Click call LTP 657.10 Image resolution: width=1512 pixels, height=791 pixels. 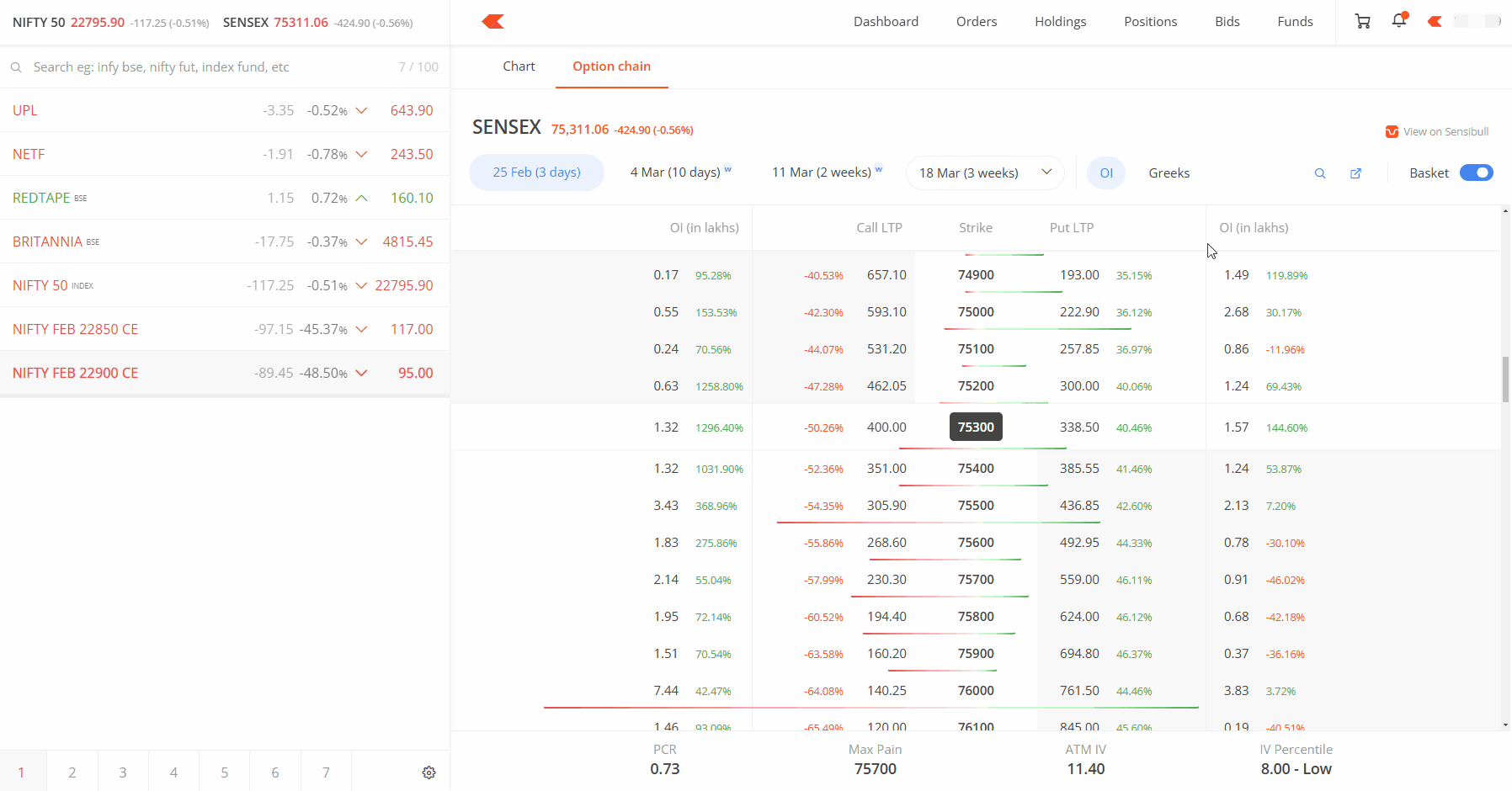[886, 275]
